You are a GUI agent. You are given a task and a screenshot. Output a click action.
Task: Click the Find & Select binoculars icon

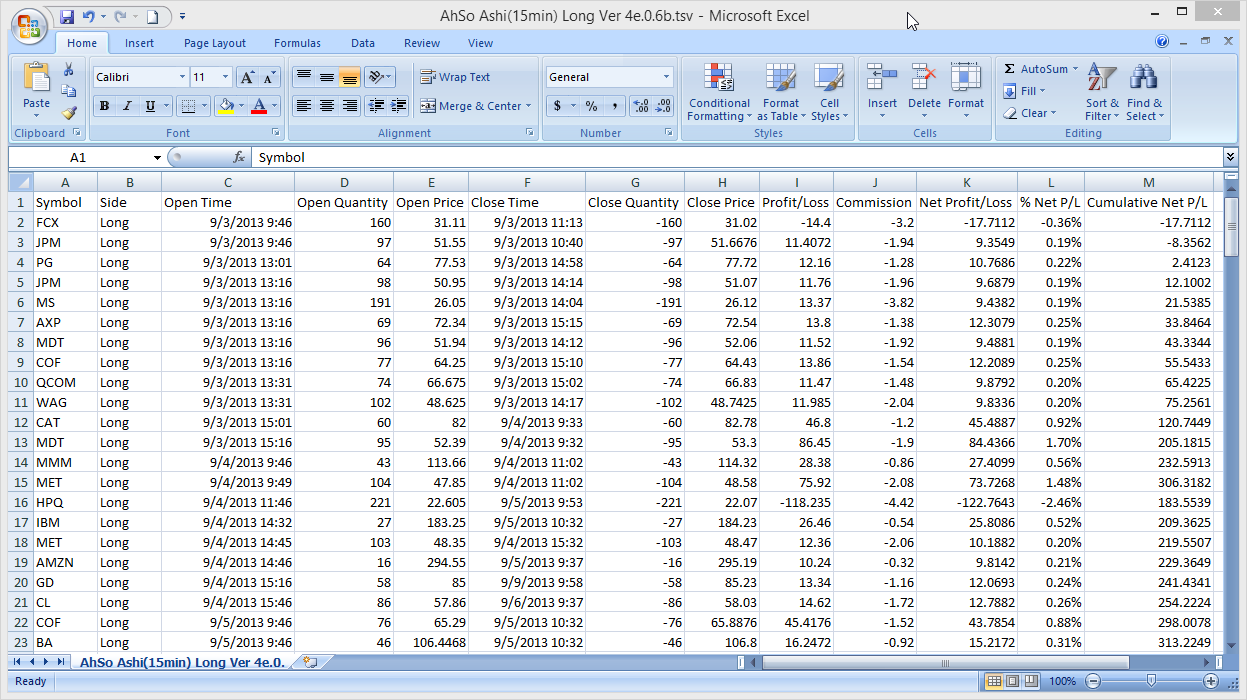click(x=1143, y=78)
